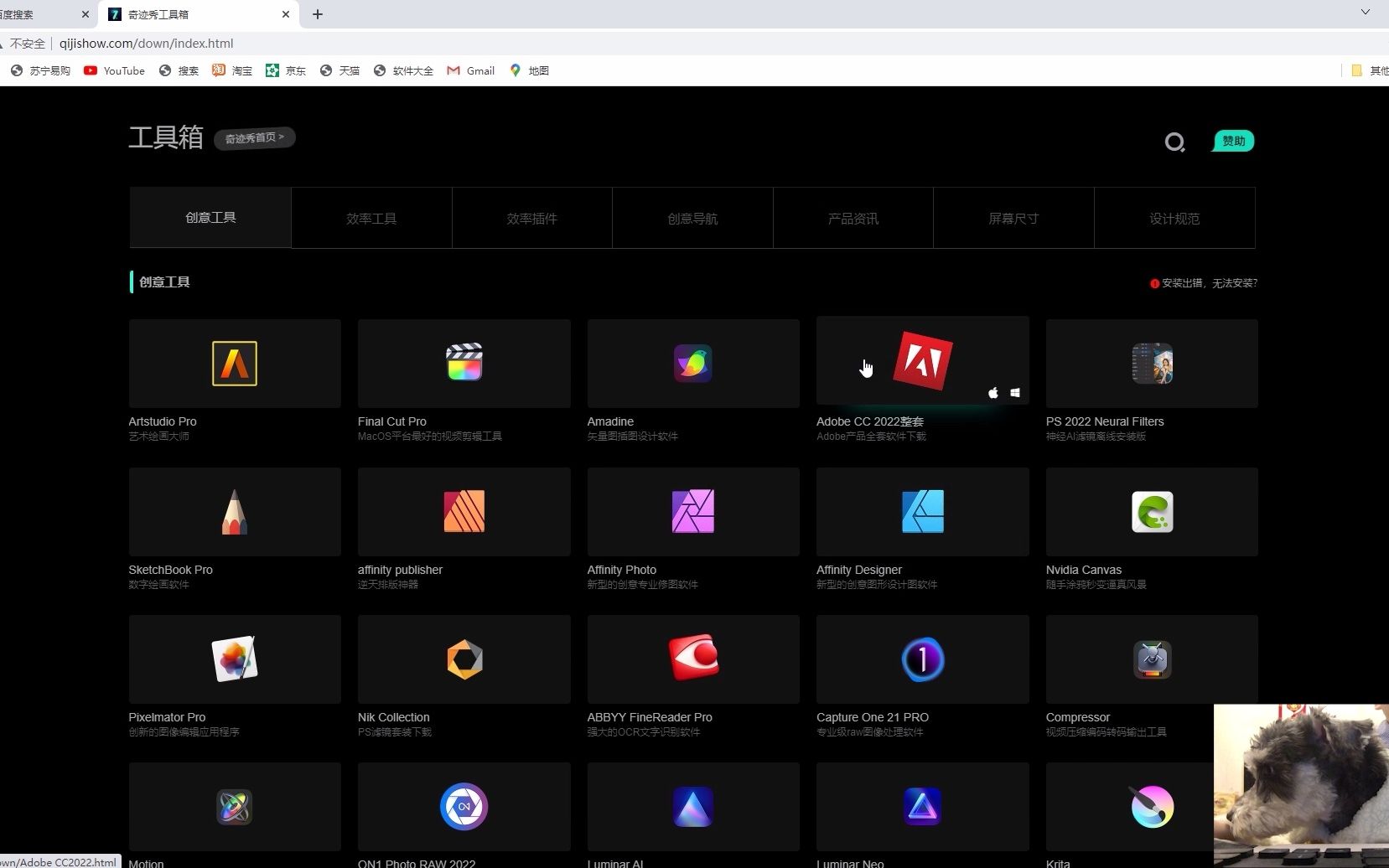
Task: Select the 创意工具 tab
Action: pos(210,218)
